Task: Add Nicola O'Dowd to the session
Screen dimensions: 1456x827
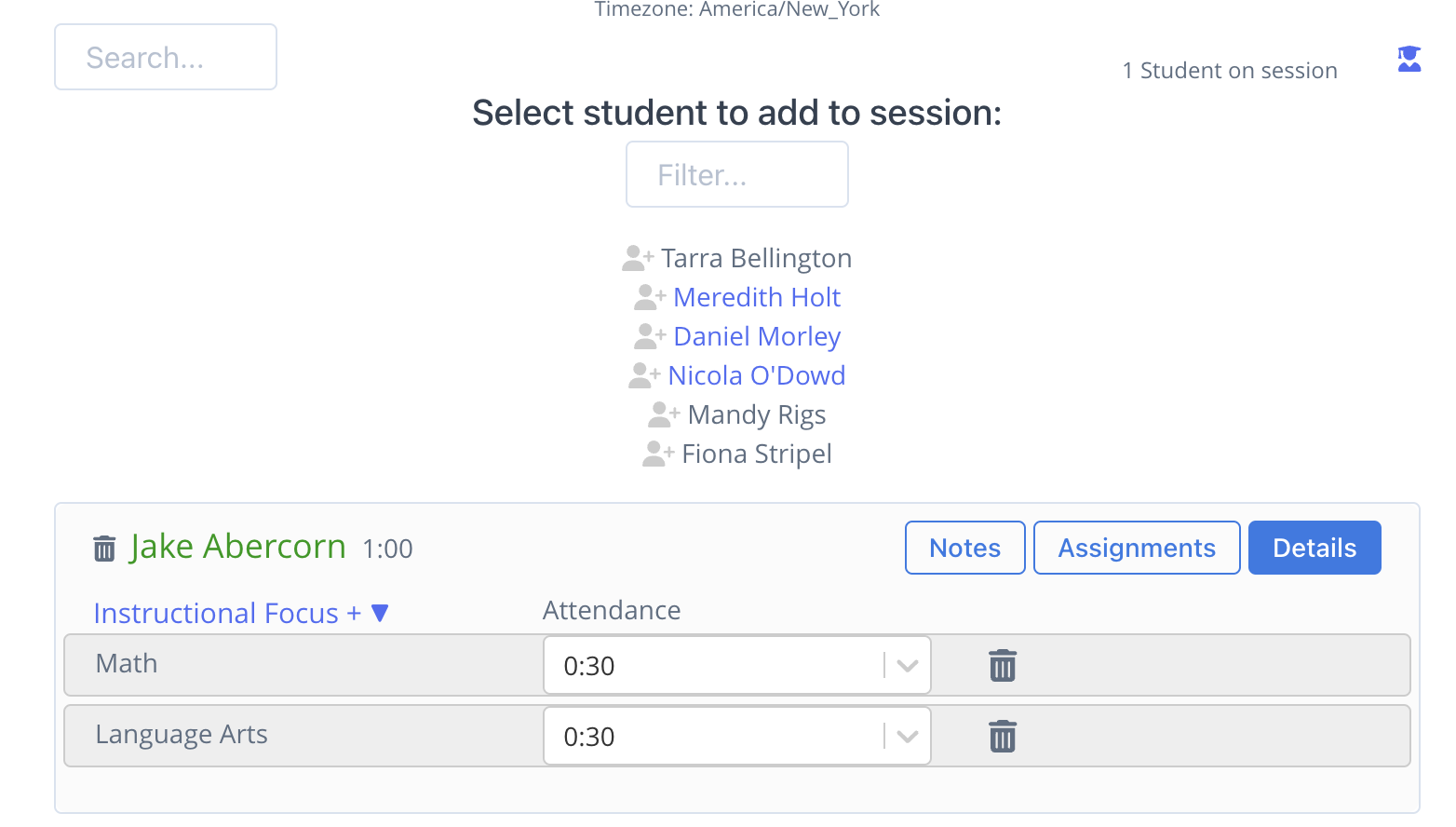Action: point(757,375)
